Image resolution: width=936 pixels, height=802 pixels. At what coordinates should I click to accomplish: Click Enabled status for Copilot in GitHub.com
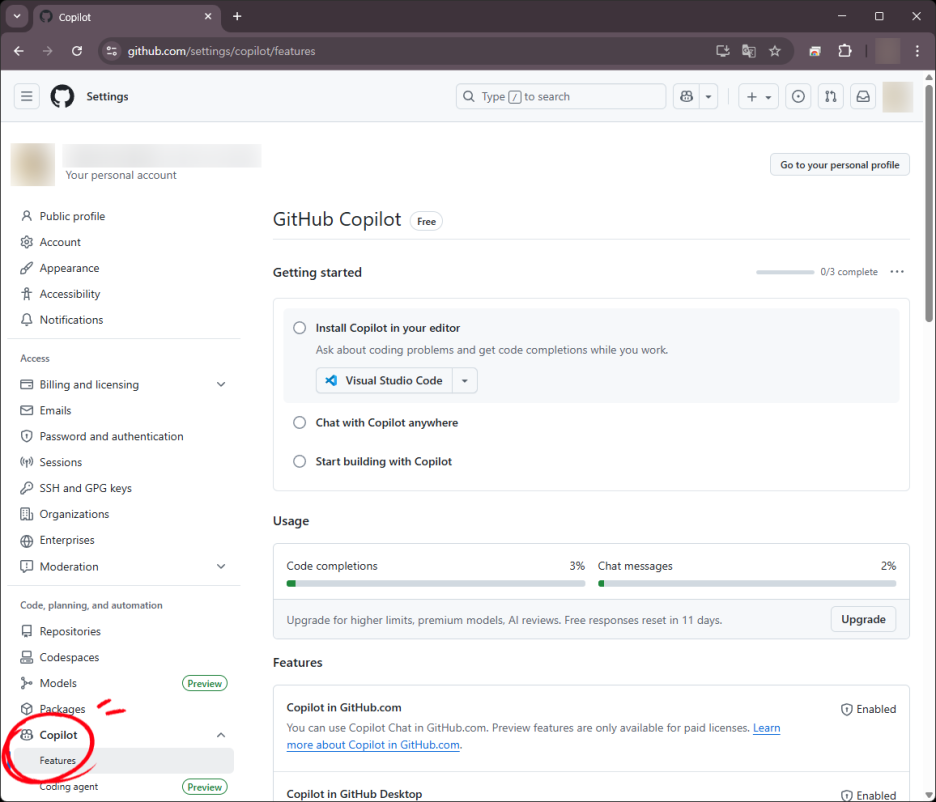tap(869, 709)
